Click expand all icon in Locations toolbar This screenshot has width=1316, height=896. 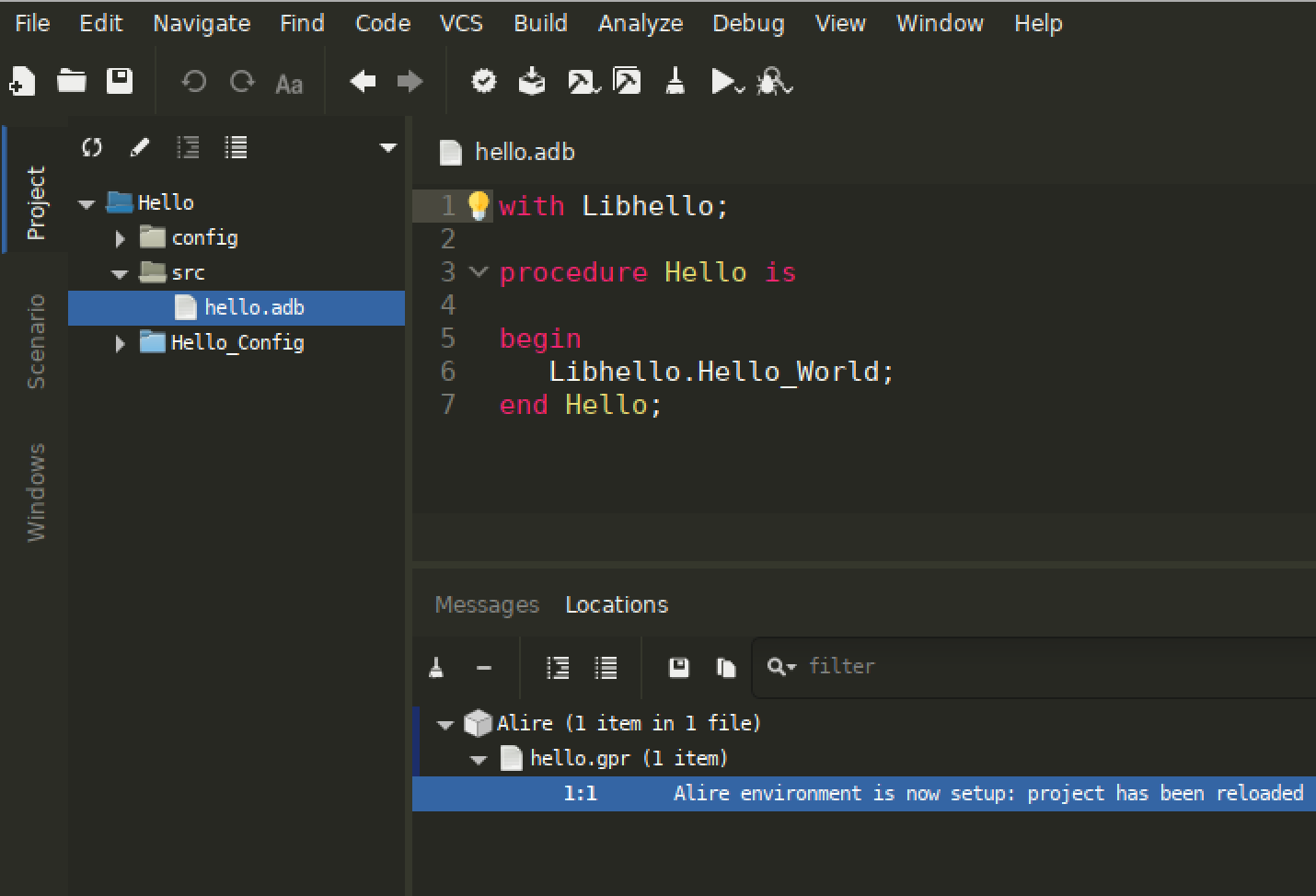(x=558, y=668)
